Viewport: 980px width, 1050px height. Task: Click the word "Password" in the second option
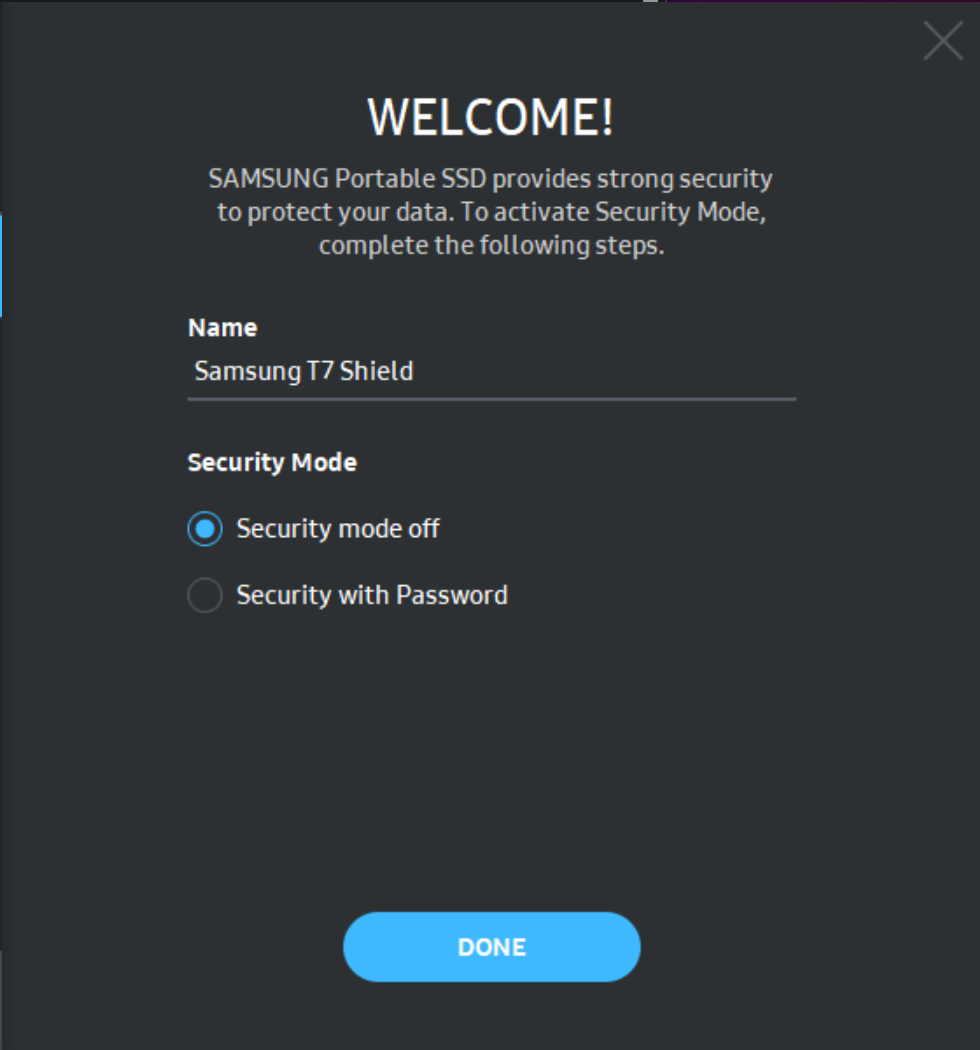[x=452, y=596]
